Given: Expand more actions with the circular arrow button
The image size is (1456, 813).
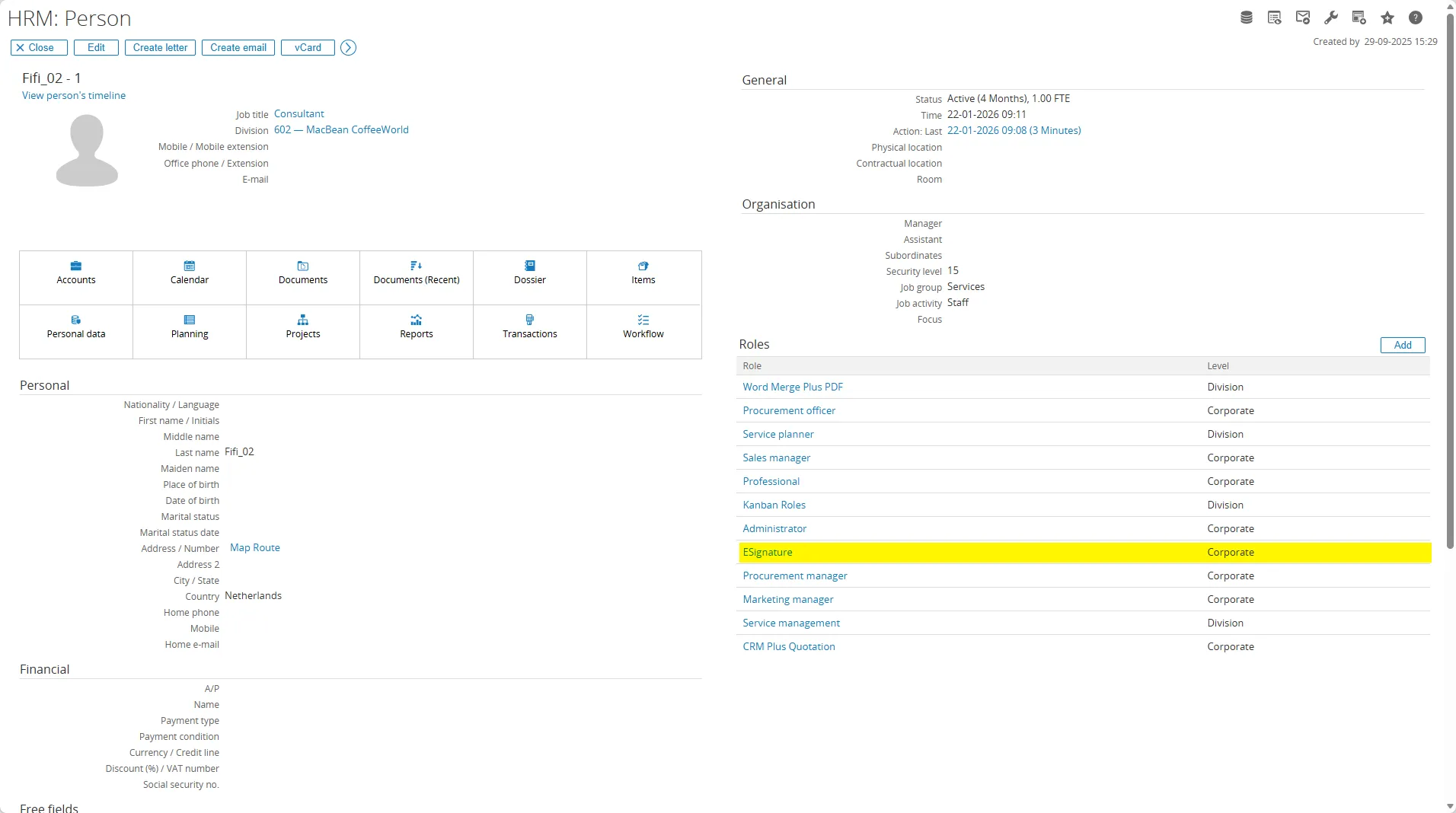Looking at the screenshot, I should pos(348,47).
